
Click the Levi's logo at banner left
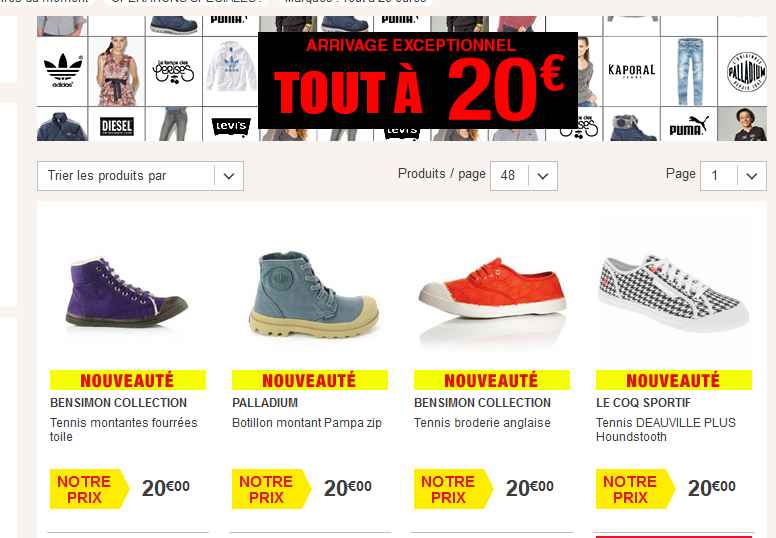(x=231, y=126)
